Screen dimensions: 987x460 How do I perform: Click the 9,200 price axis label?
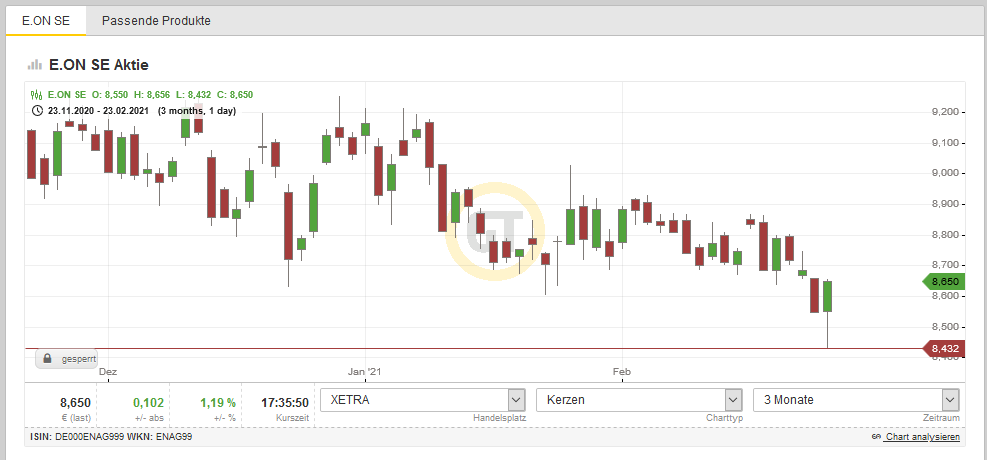(x=944, y=112)
